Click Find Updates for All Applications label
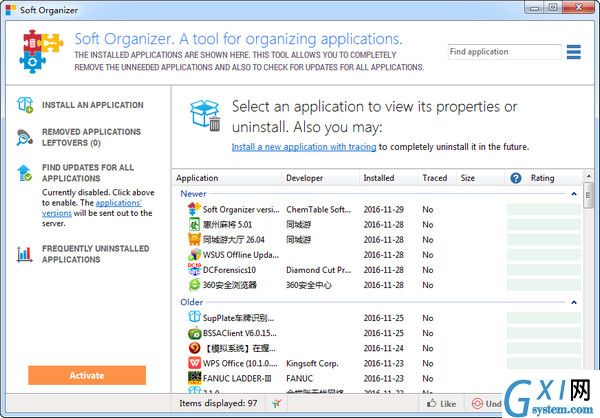Image resolution: width=600 pixels, height=418 pixels. [x=88, y=173]
